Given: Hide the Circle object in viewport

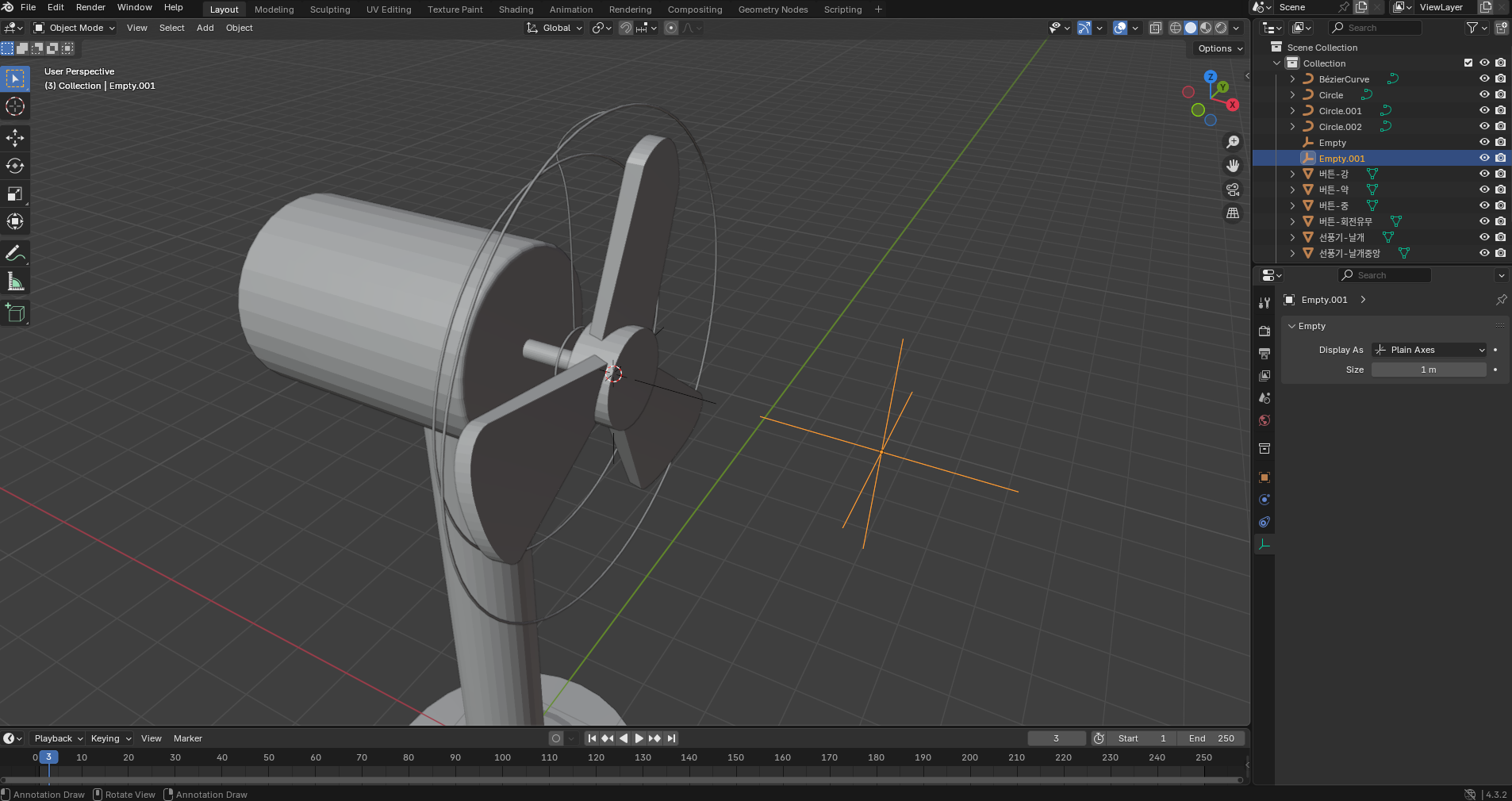Looking at the screenshot, I should [x=1484, y=95].
